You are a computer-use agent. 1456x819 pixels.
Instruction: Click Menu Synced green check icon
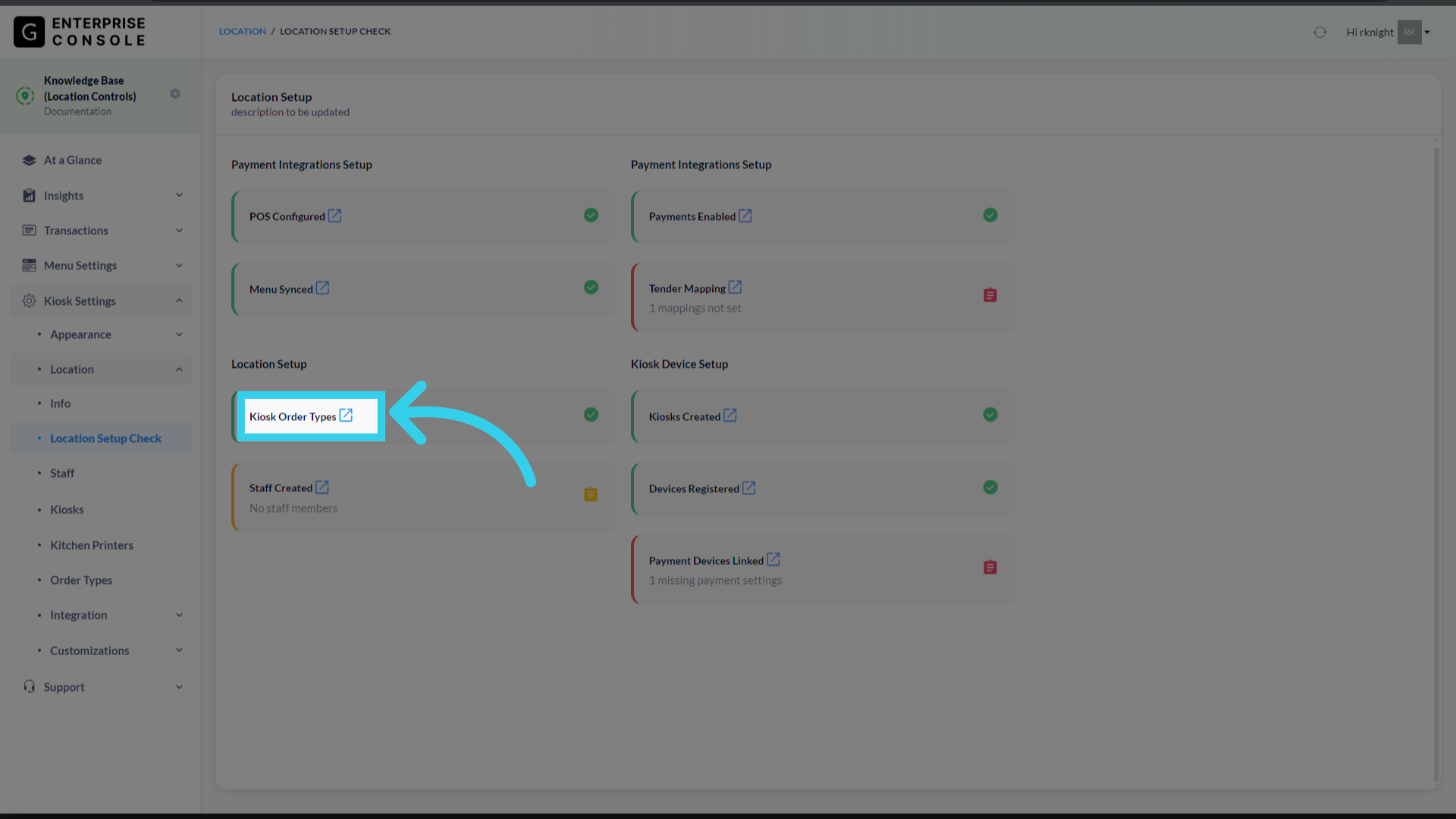pos(591,287)
